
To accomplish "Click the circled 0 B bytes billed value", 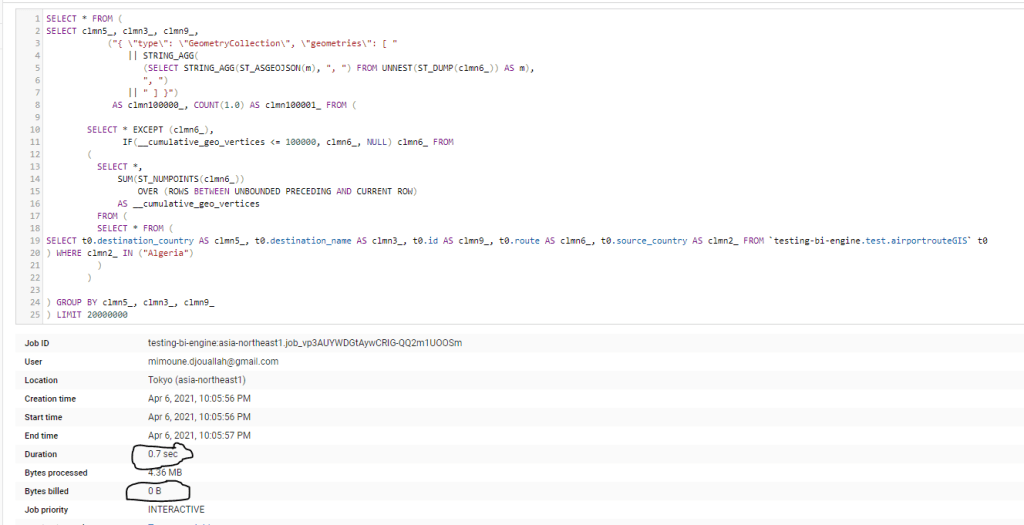I will pyautogui.click(x=156, y=491).
